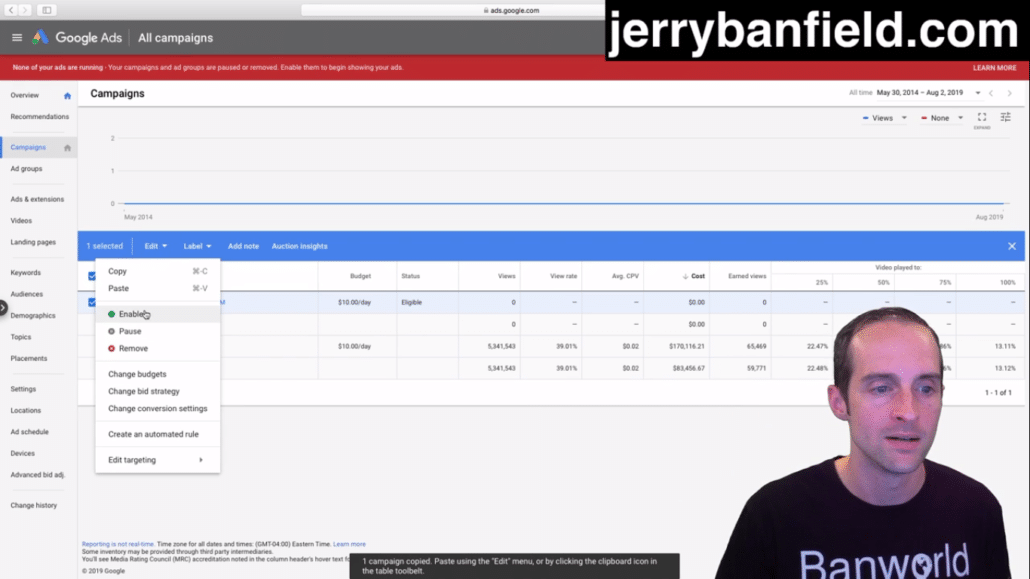Open Overview in the sidebar
1030x579 pixels.
tap(24, 95)
